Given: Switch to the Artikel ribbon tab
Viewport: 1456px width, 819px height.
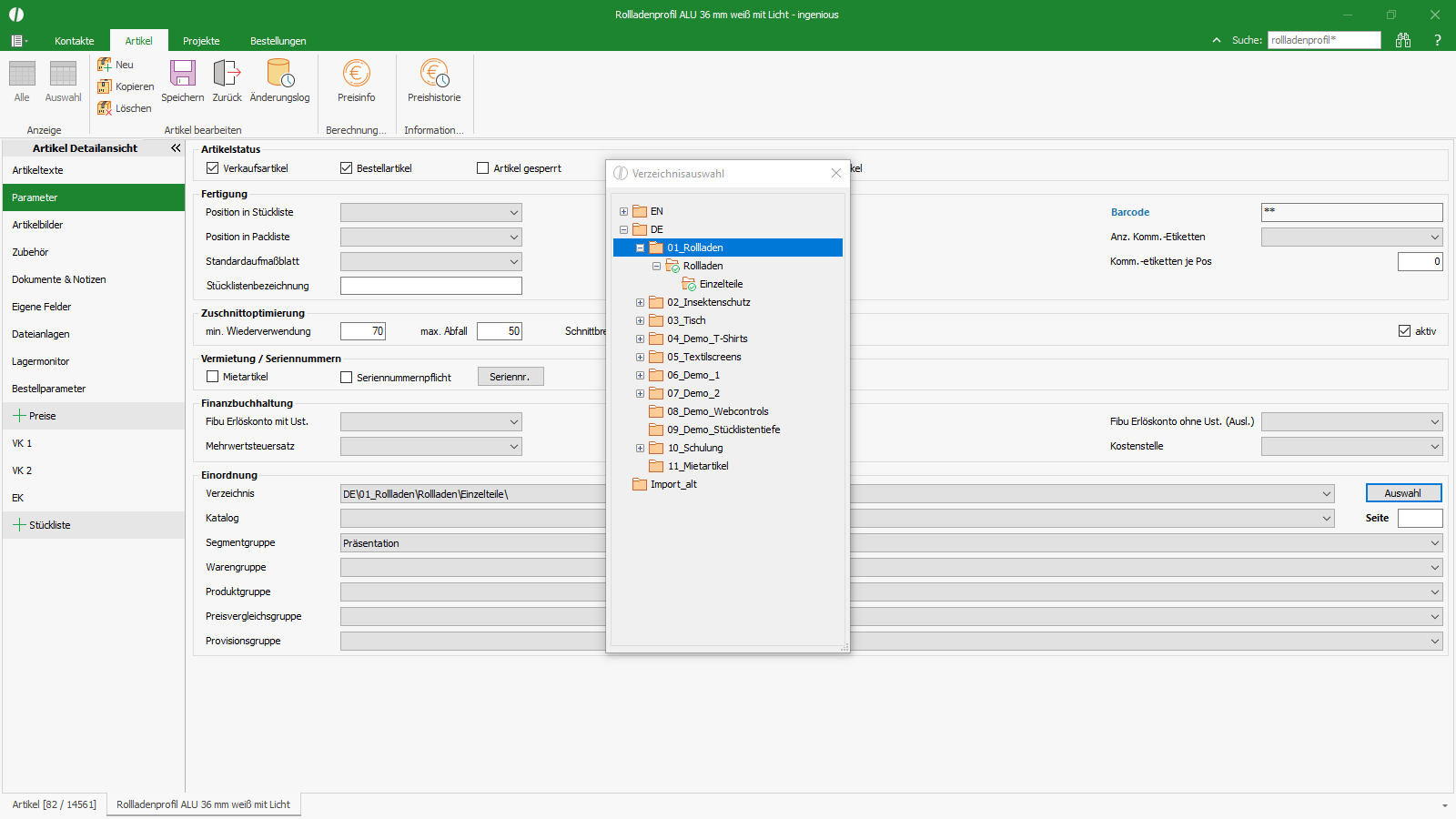Looking at the screenshot, I should pos(139,41).
